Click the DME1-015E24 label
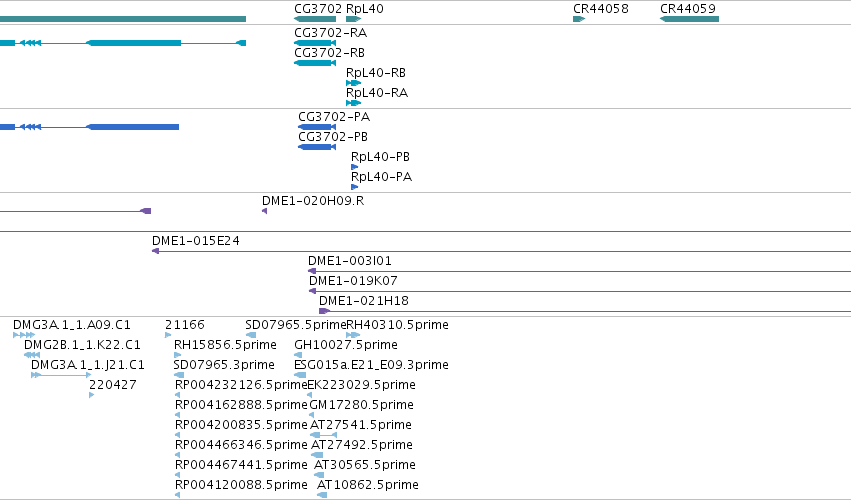 coord(196,241)
